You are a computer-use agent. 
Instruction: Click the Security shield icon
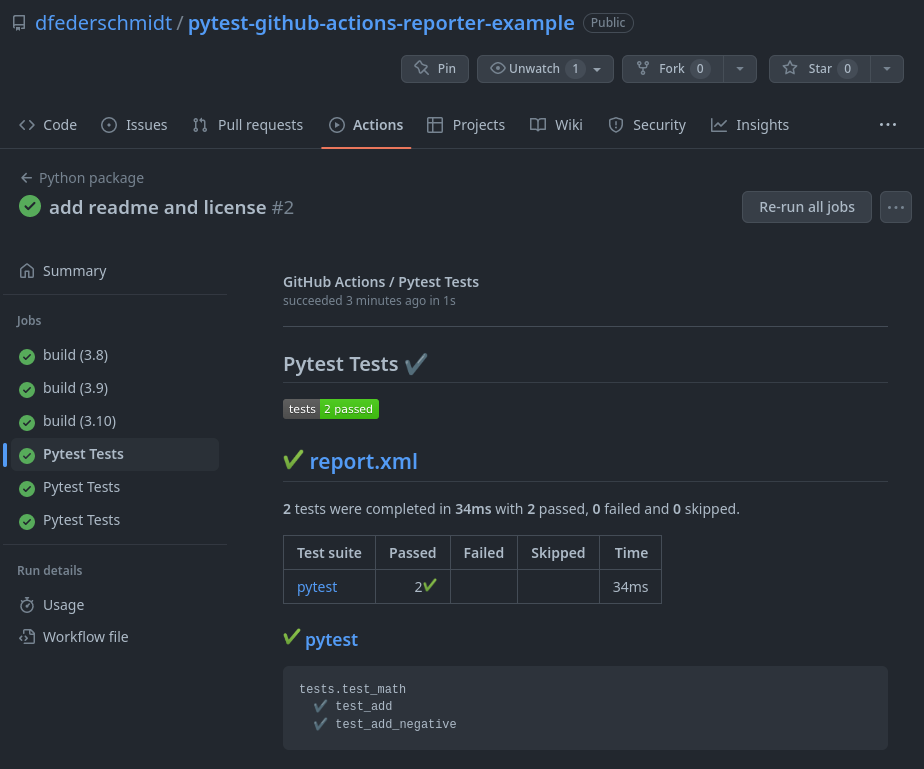click(616, 125)
